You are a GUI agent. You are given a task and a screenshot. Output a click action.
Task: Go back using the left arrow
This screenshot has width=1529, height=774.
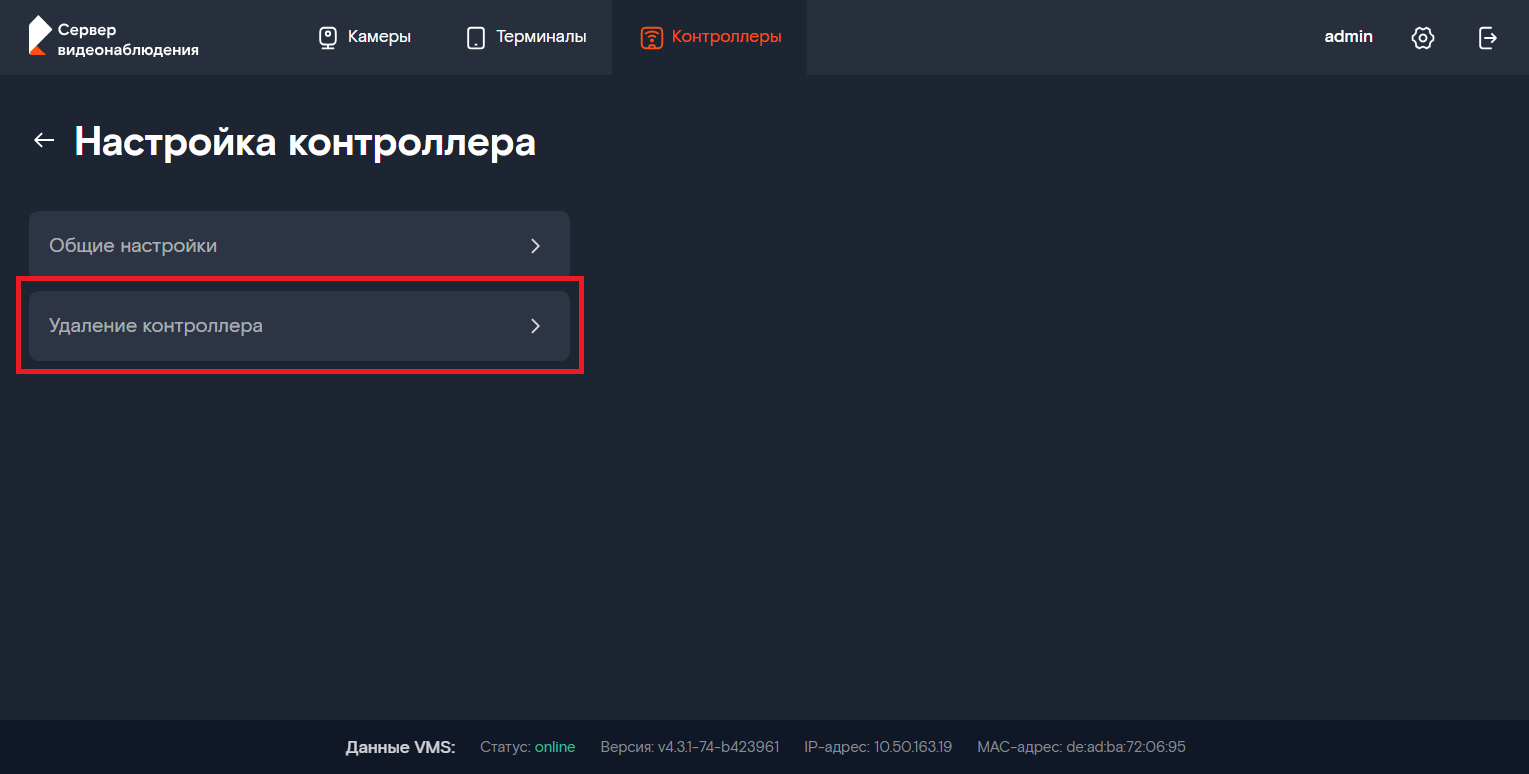point(44,141)
